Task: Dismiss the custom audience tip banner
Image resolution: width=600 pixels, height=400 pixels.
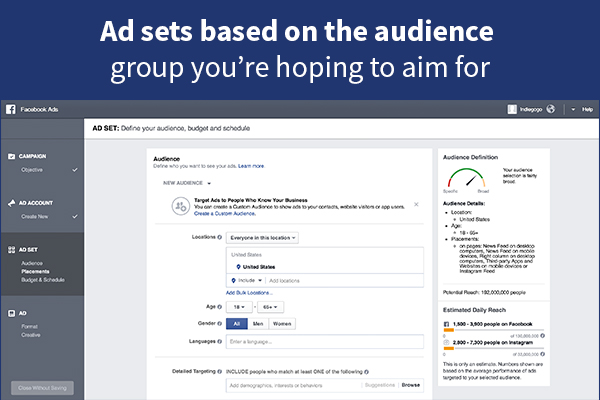Action: [416, 204]
